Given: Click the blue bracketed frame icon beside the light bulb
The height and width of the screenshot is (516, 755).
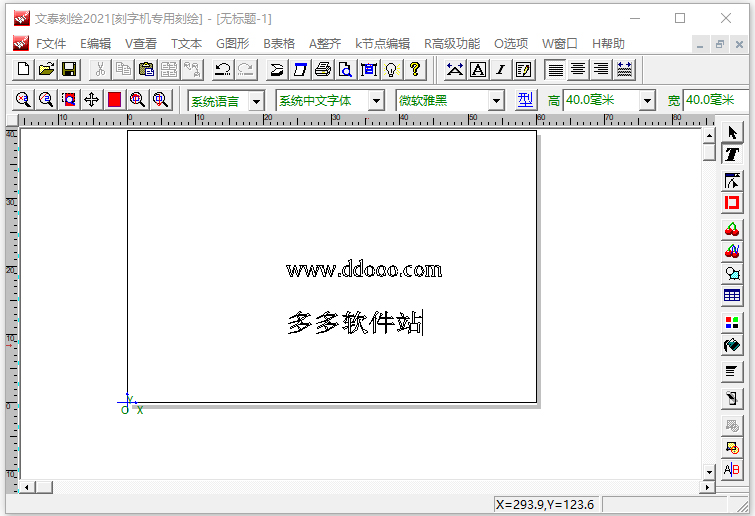Looking at the screenshot, I should click(x=369, y=69).
